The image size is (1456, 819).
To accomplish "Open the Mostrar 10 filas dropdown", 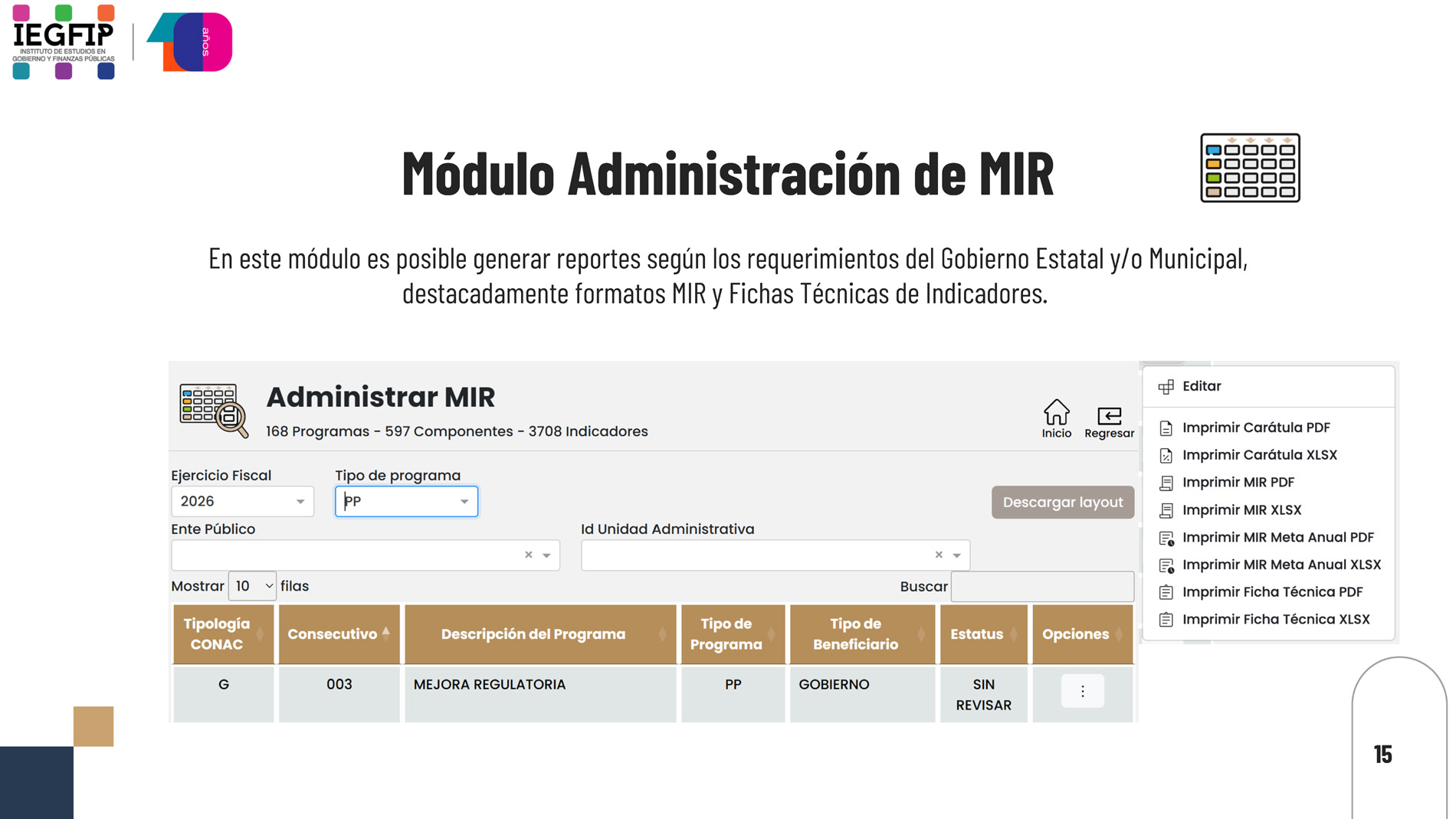I will (252, 586).
